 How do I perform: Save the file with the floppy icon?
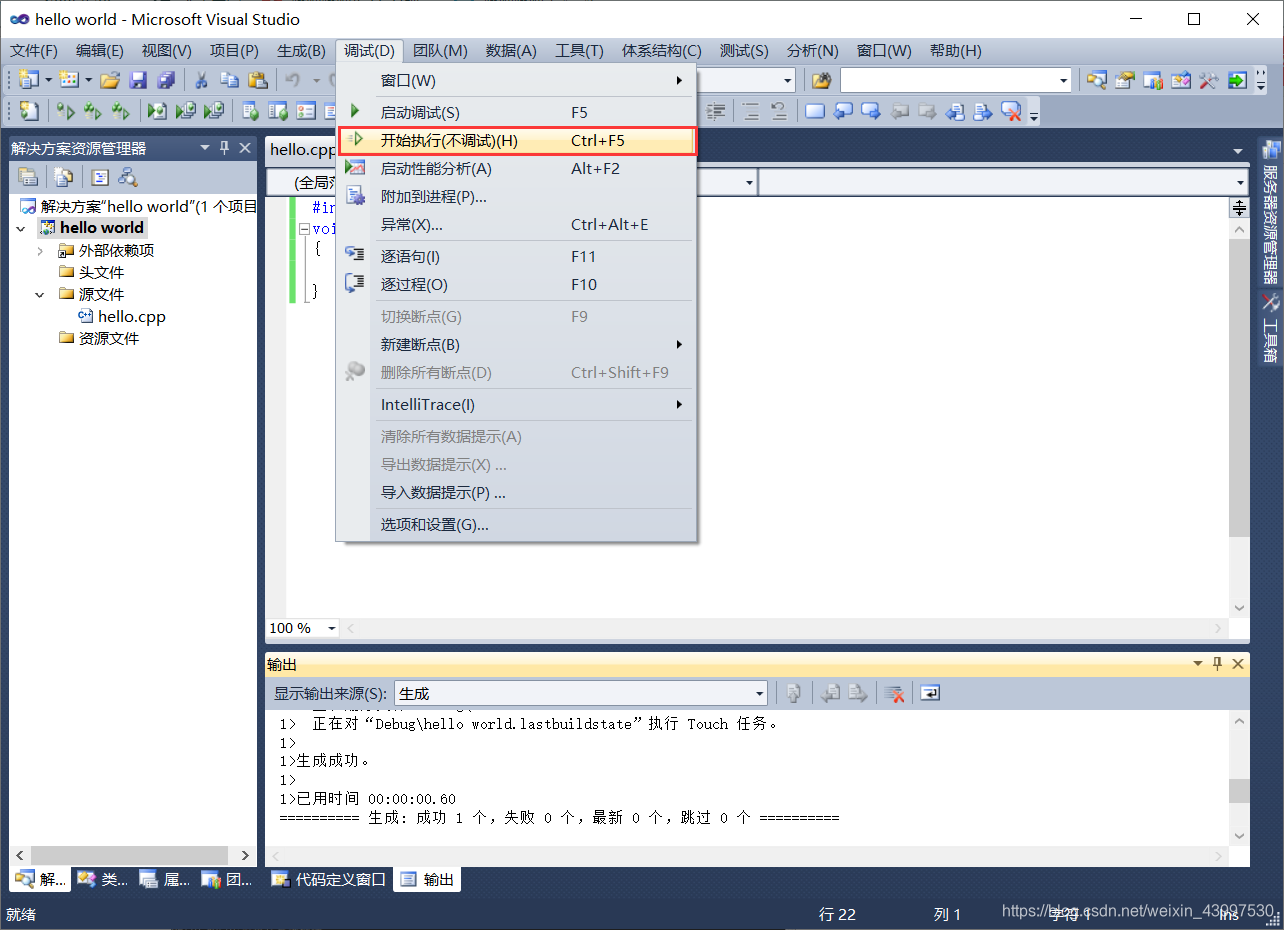click(x=138, y=80)
